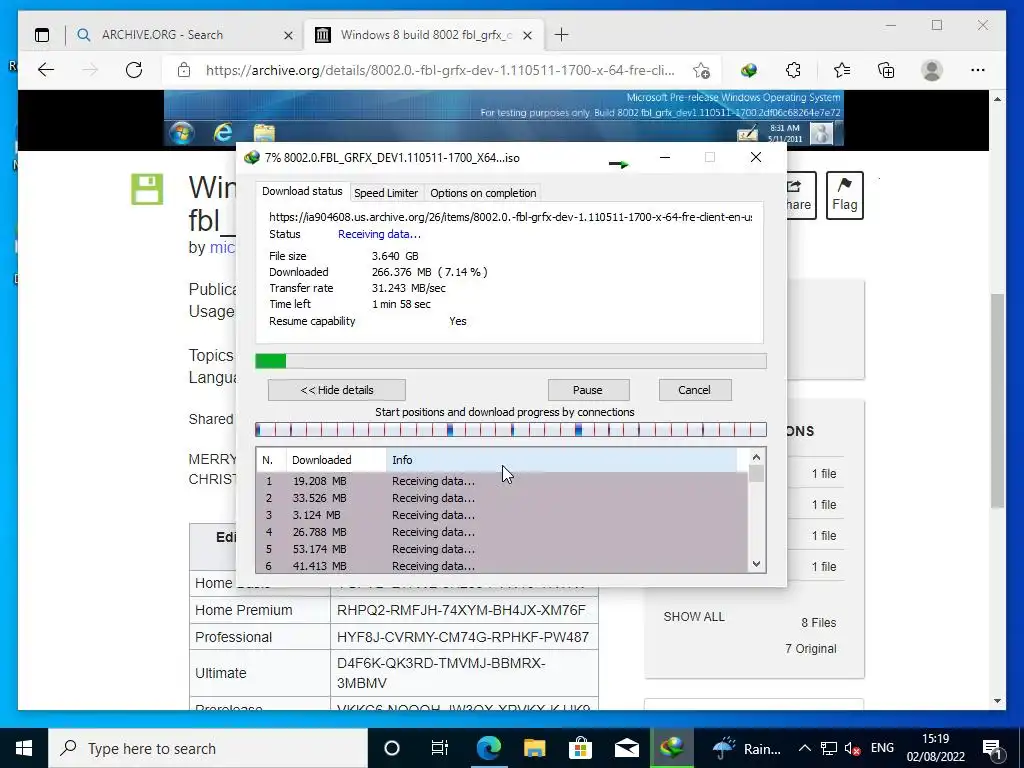Cancel the download
1024x768 pixels.
tap(695, 390)
